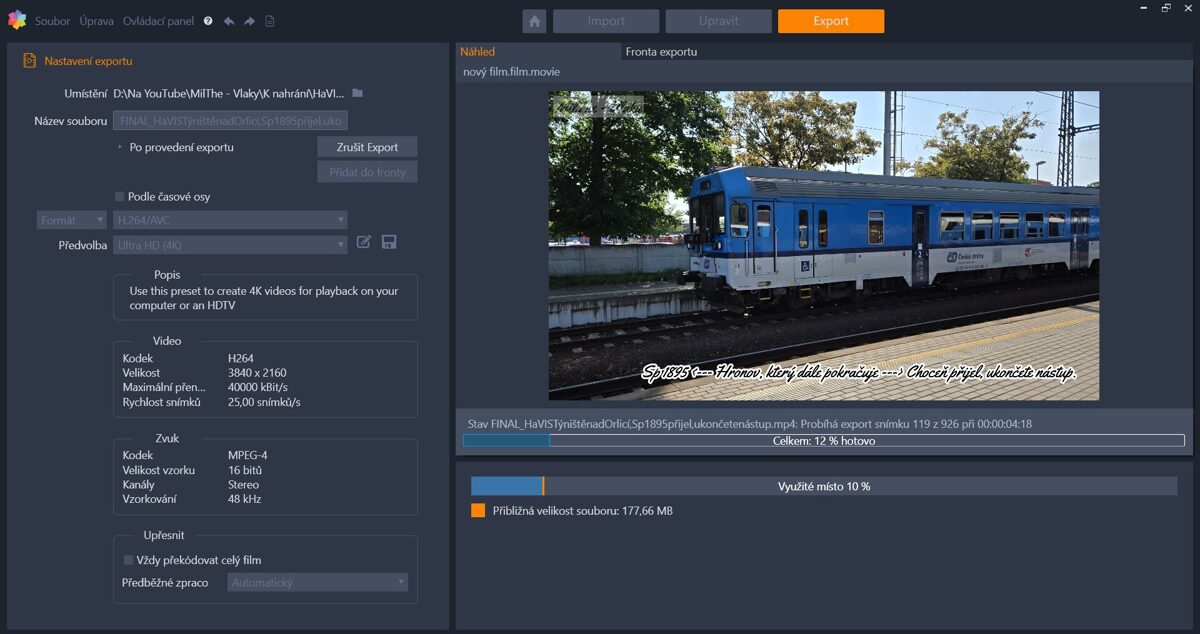Click the document icon in the top toolbar

[x=270, y=21]
